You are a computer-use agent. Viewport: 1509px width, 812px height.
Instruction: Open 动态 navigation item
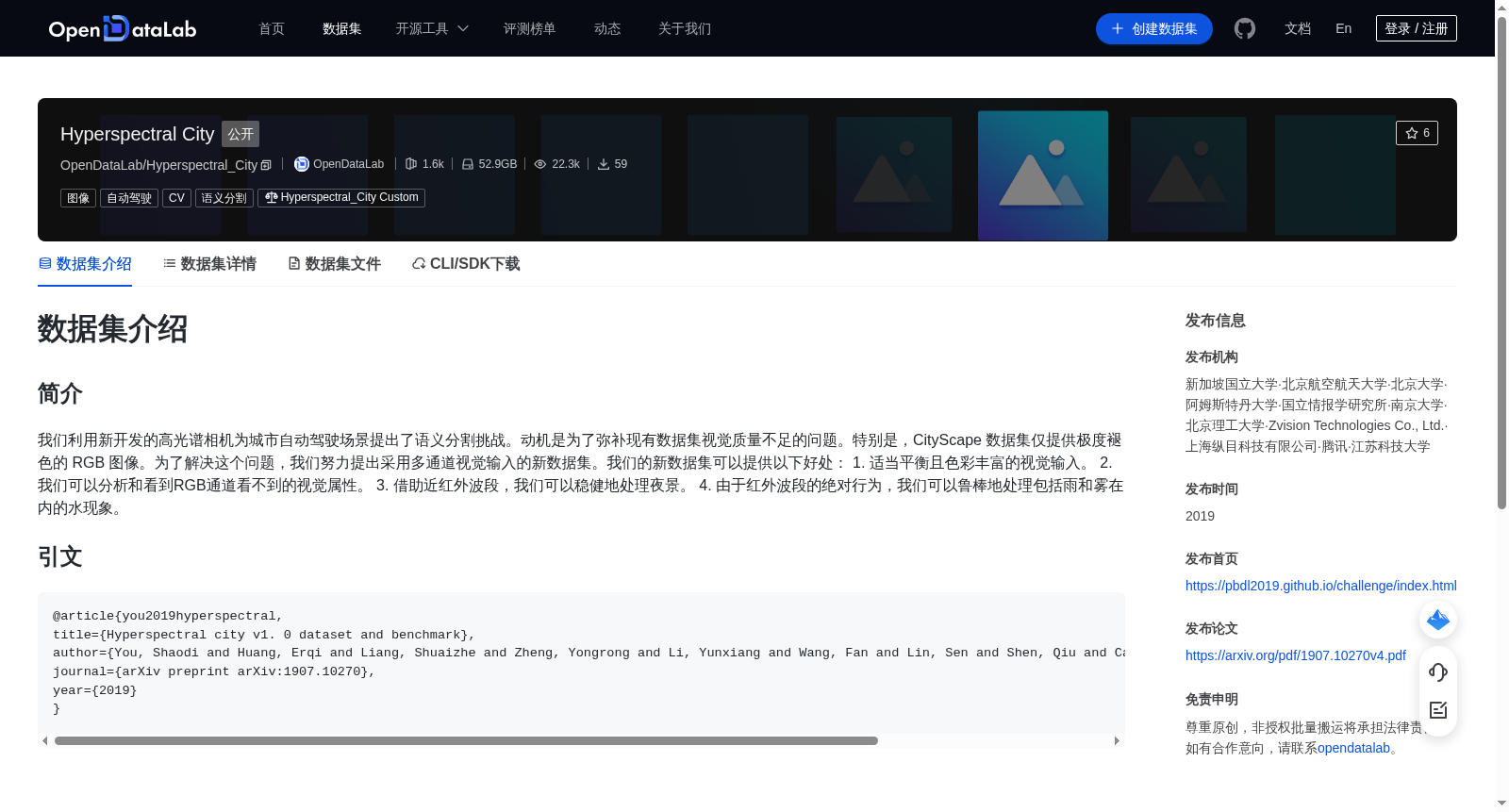(x=607, y=29)
